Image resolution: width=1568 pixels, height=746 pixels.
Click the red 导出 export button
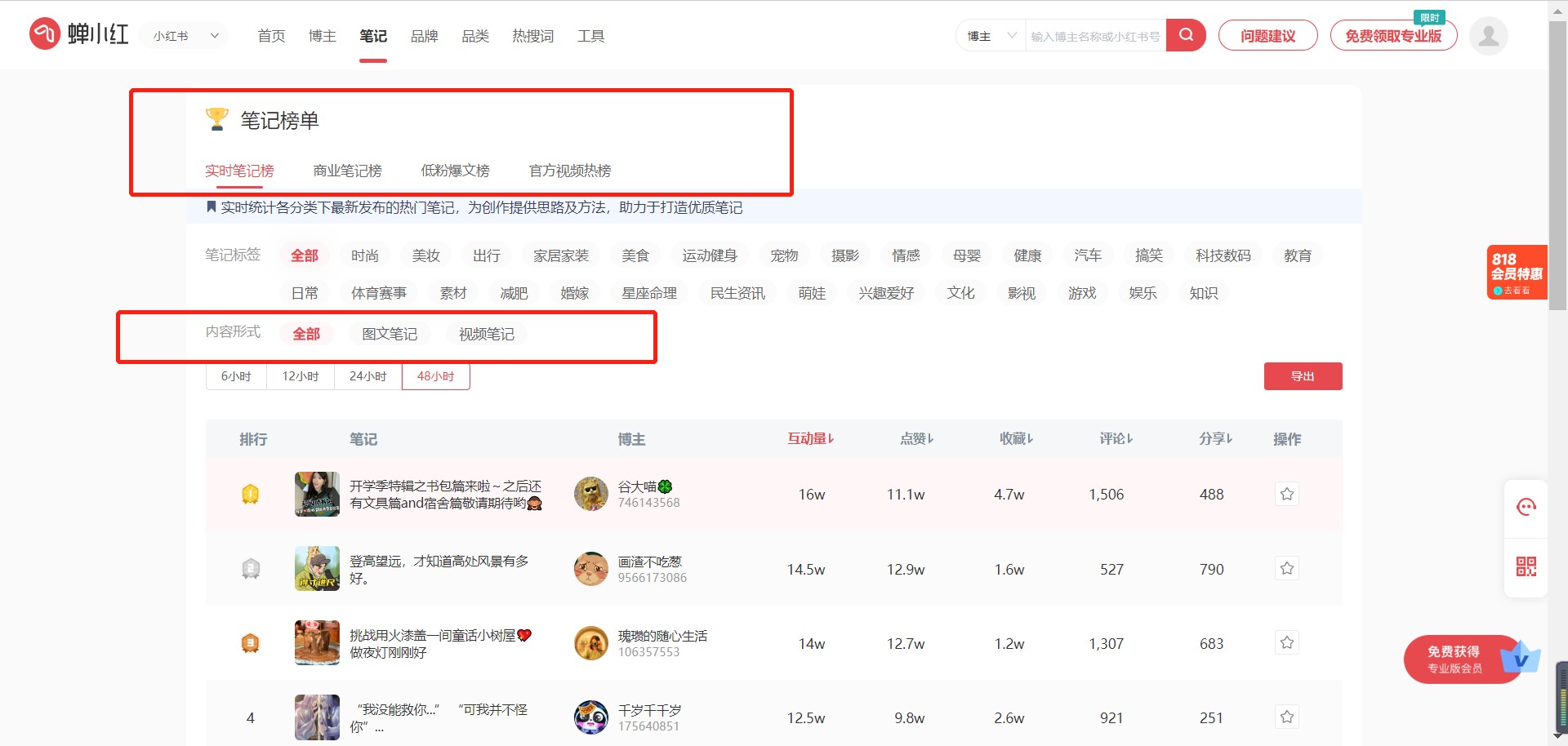pyautogui.click(x=1303, y=376)
